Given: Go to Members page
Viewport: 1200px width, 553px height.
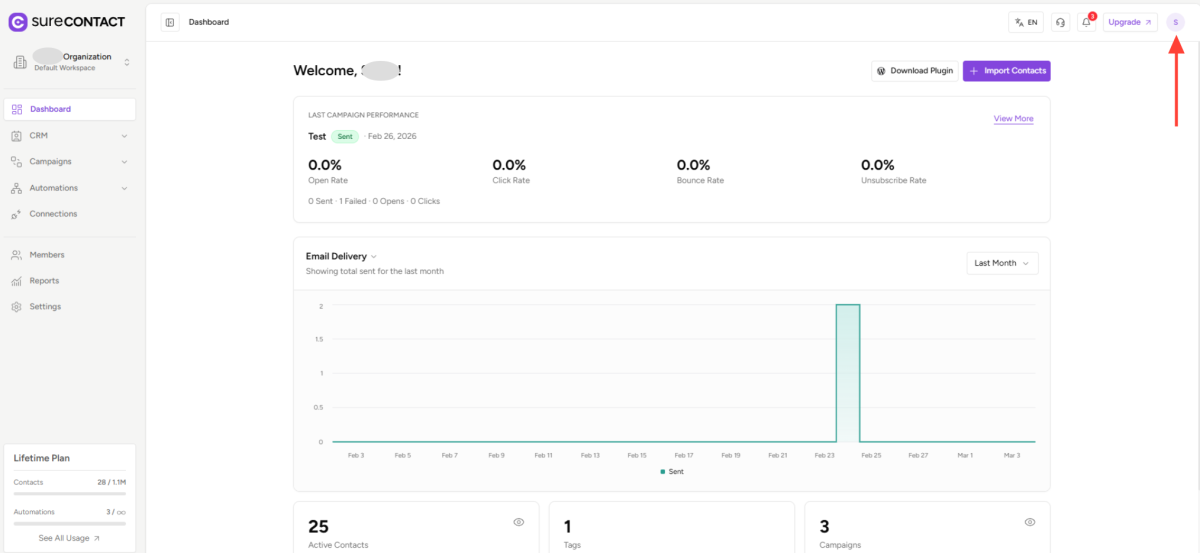Looking at the screenshot, I should click(x=46, y=255).
